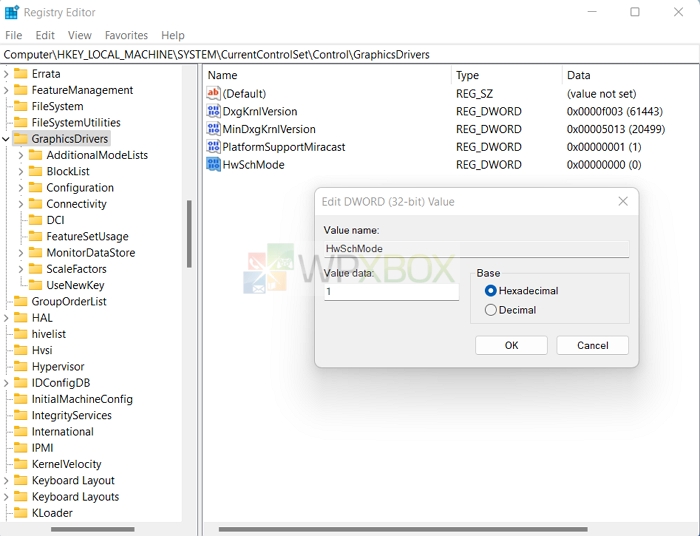This screenshot has height=536, width=700.
Task: Expand the BlockList subkey
Action: pyautogui.click(x=21, y=171)
